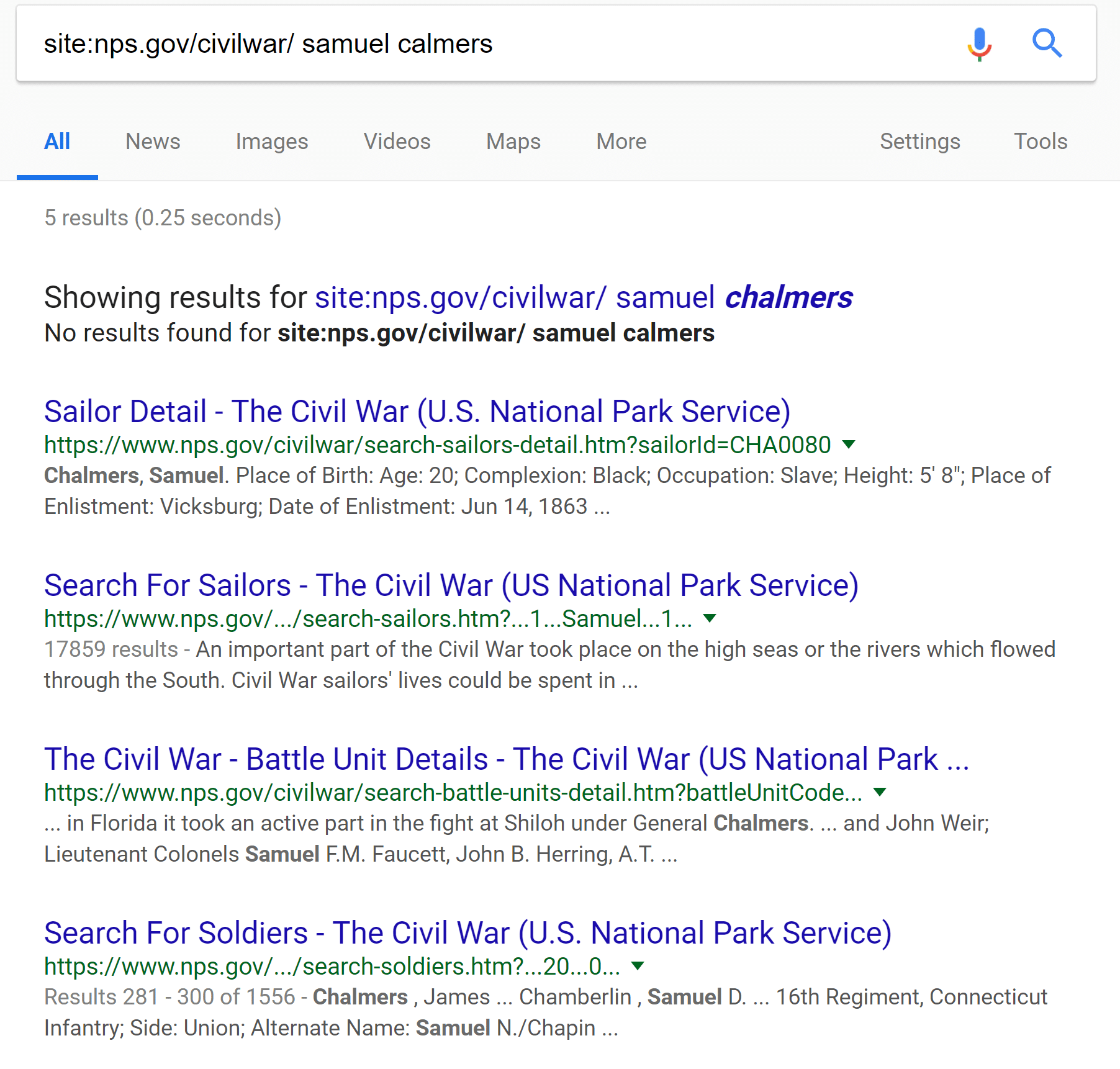1120x1069 pixels.
Task: Click the search-soldiers.htm green URL text
Action: tap(332, 967)
